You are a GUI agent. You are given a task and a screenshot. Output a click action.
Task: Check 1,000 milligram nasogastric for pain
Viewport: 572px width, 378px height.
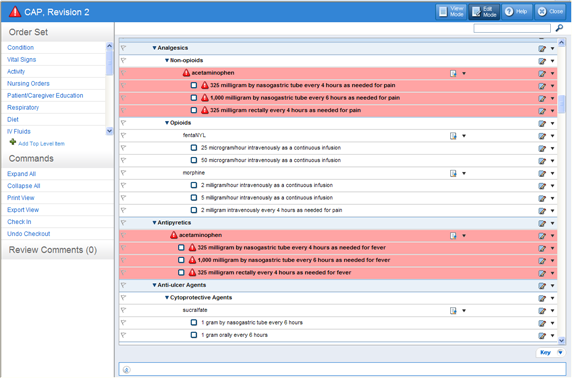194,98
